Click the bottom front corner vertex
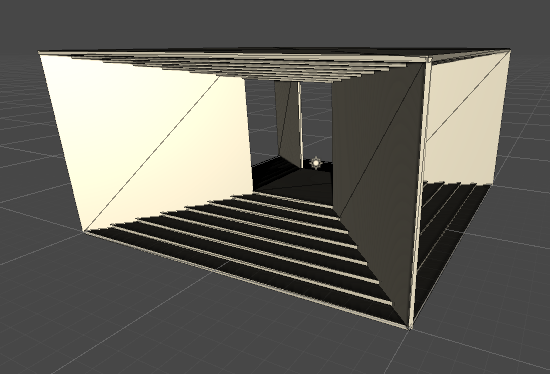The image size is (550, 374). pos(409,328)
